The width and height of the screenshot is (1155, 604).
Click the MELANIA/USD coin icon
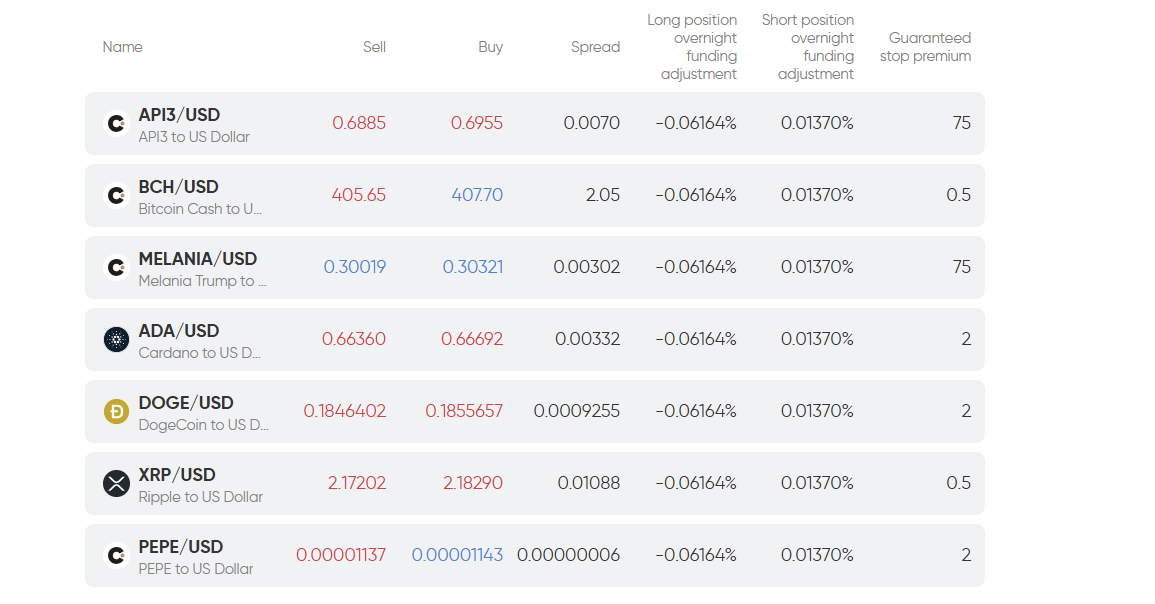pos(116,268)
